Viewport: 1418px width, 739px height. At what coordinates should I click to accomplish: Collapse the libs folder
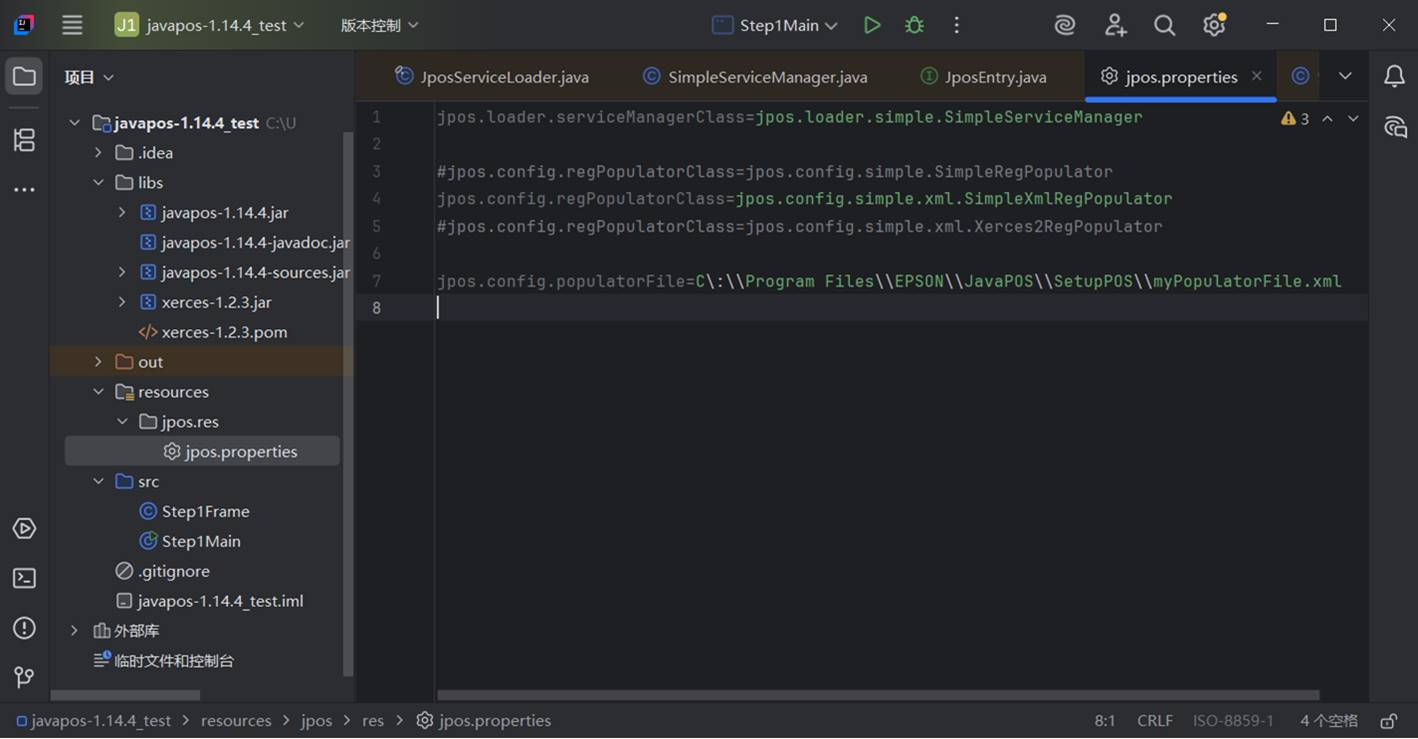[x=98, y=182]
